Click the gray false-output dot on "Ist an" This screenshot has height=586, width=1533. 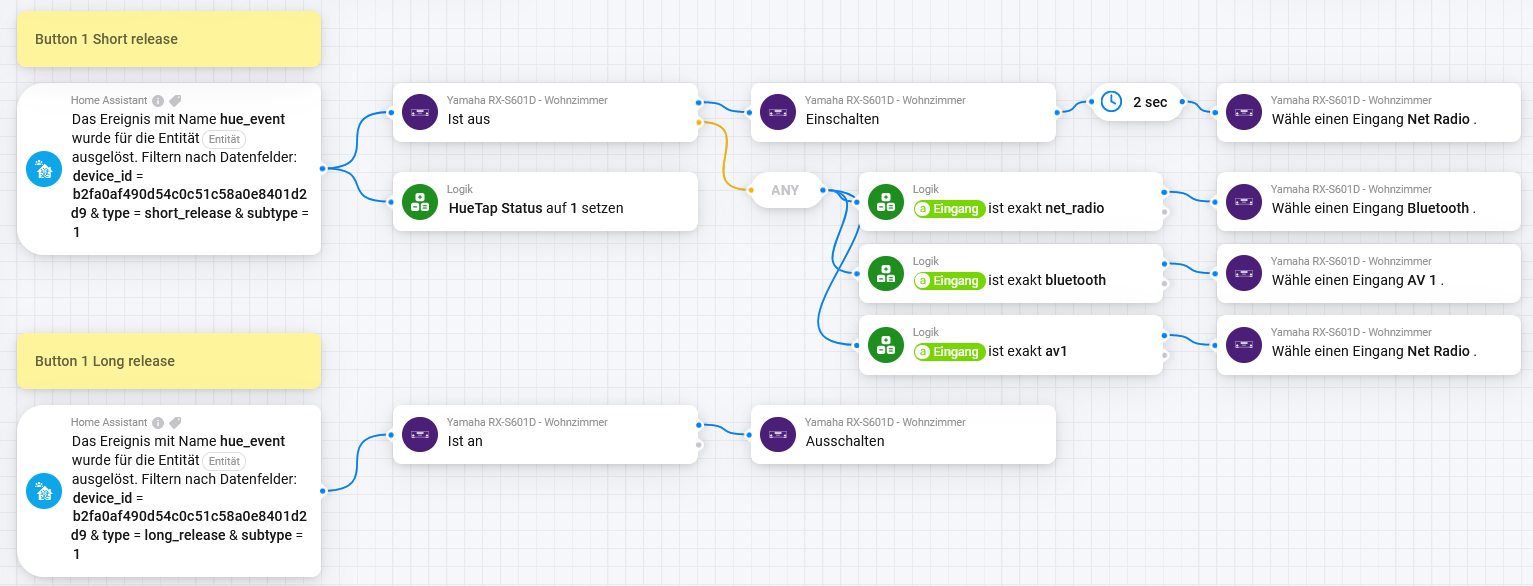point(698,444)
